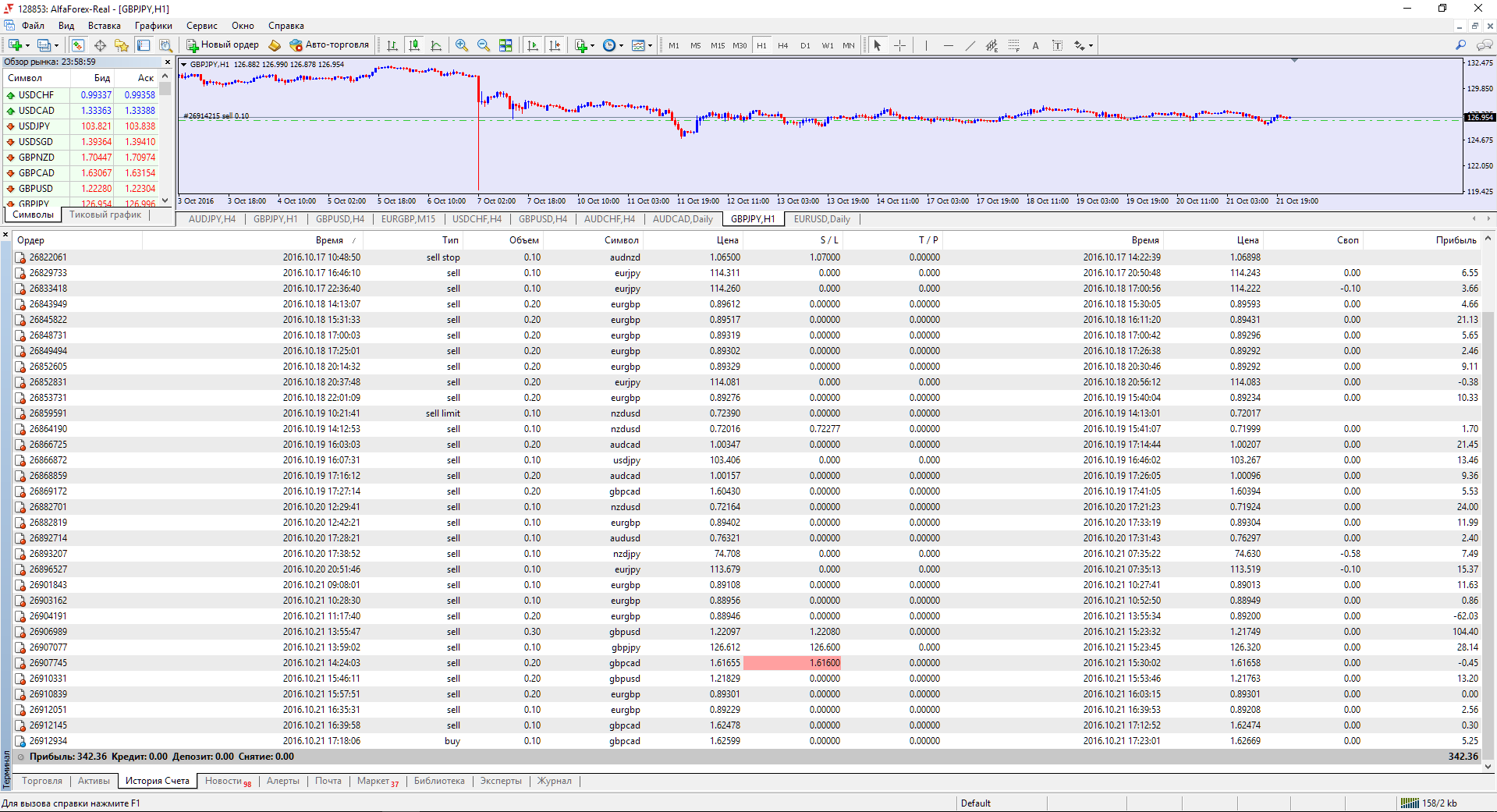Draw a vertical line tool

(926, 45)
